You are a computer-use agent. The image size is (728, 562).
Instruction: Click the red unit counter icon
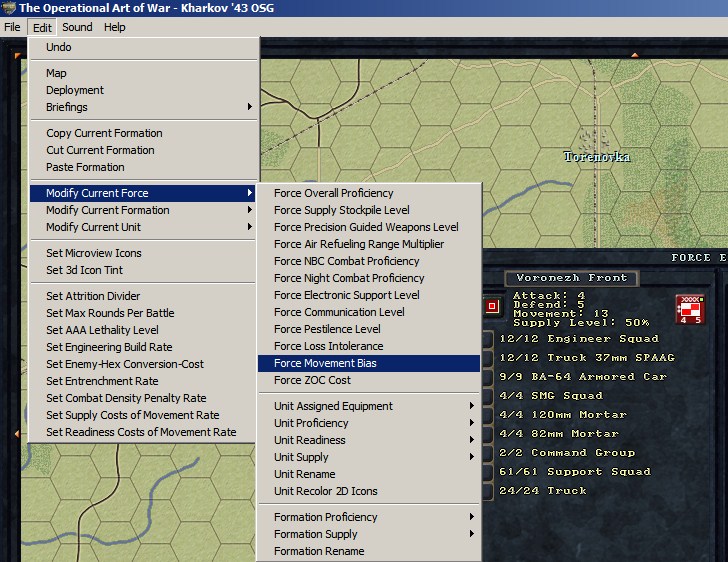click(x=690, y=309)
